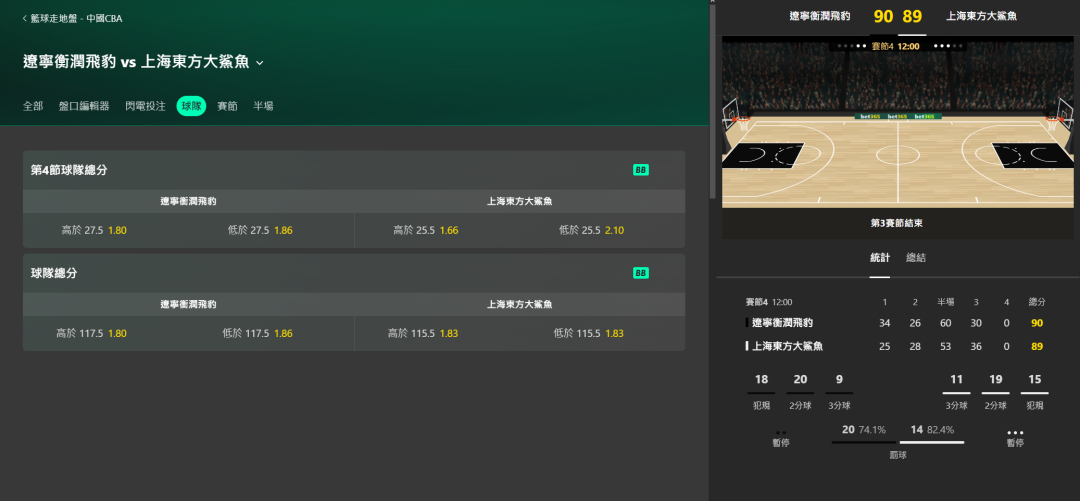The height and width of the screenshot is (501, 1080).
Task: Click 遼寧's 3分球 count of 9
Action: [x=838, y=380]
